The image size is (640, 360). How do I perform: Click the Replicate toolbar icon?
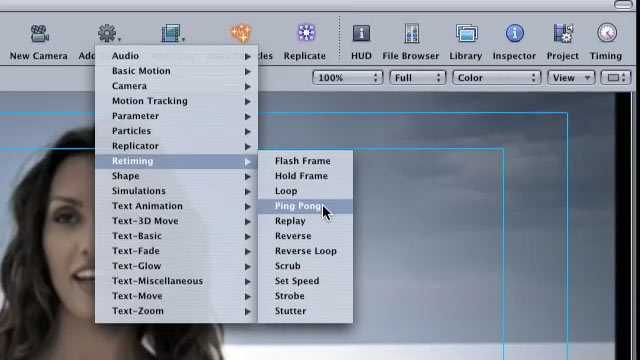[306, 33]
